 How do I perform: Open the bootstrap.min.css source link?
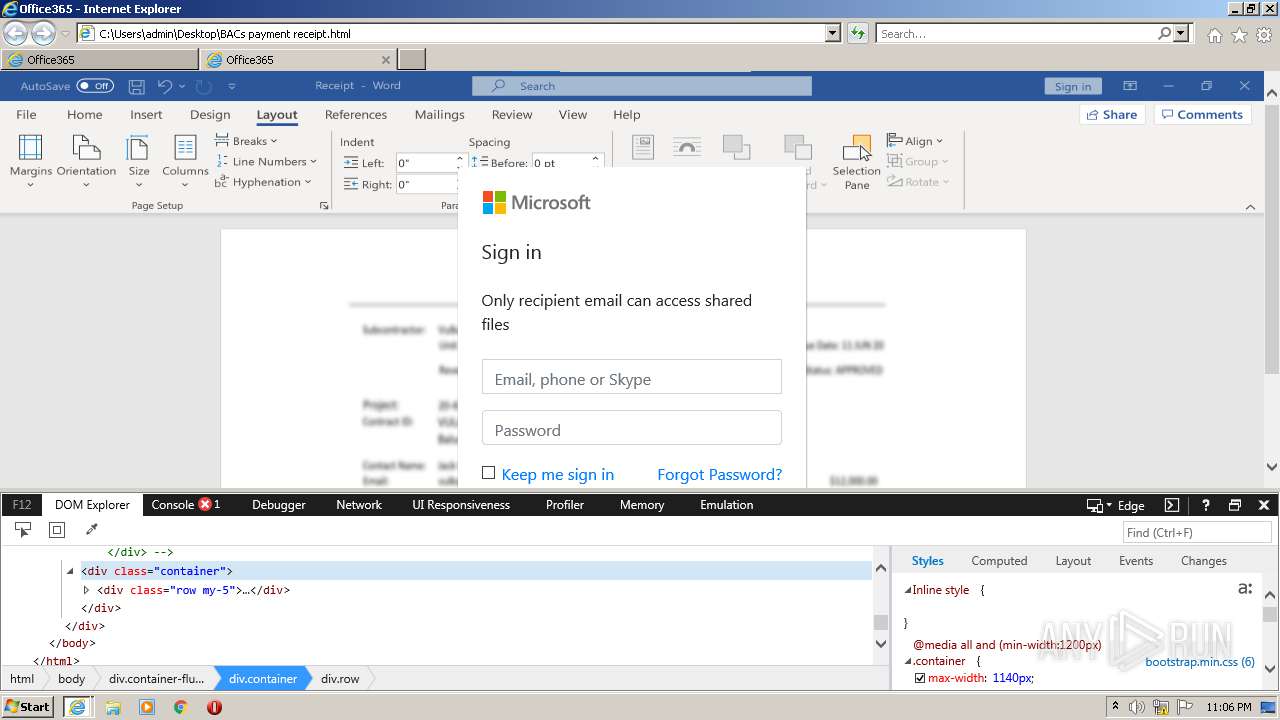1200,662
